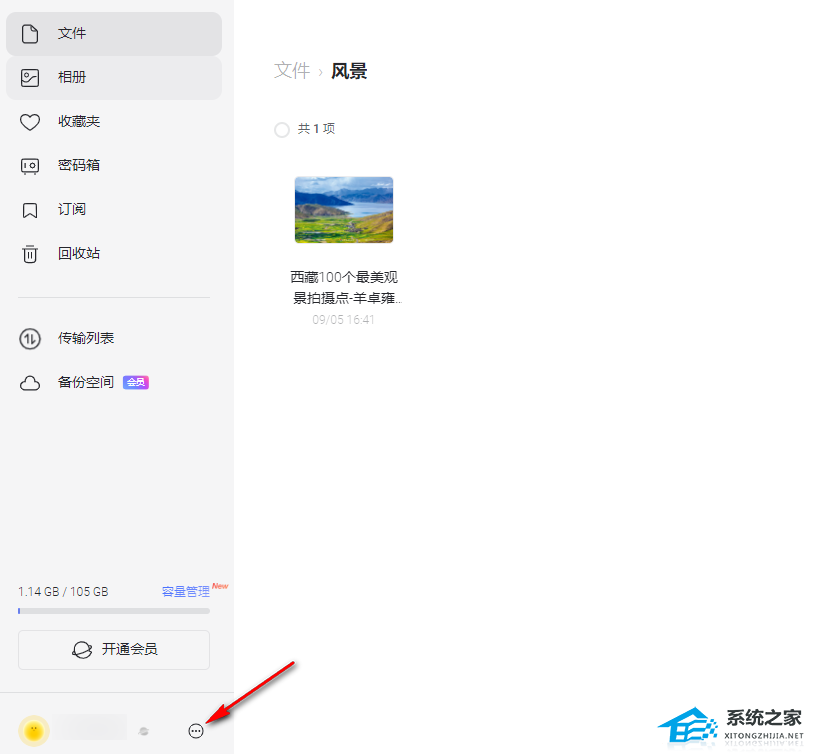Click the user avatar at bottom left

(33, 730)
